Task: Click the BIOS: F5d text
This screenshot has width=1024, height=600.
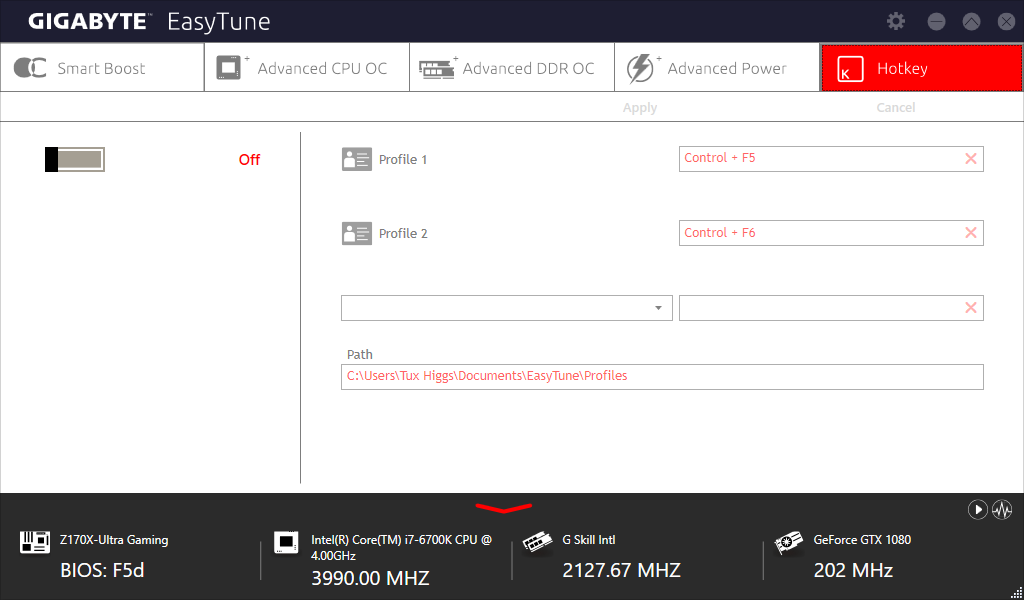Action: coord(103,571)
